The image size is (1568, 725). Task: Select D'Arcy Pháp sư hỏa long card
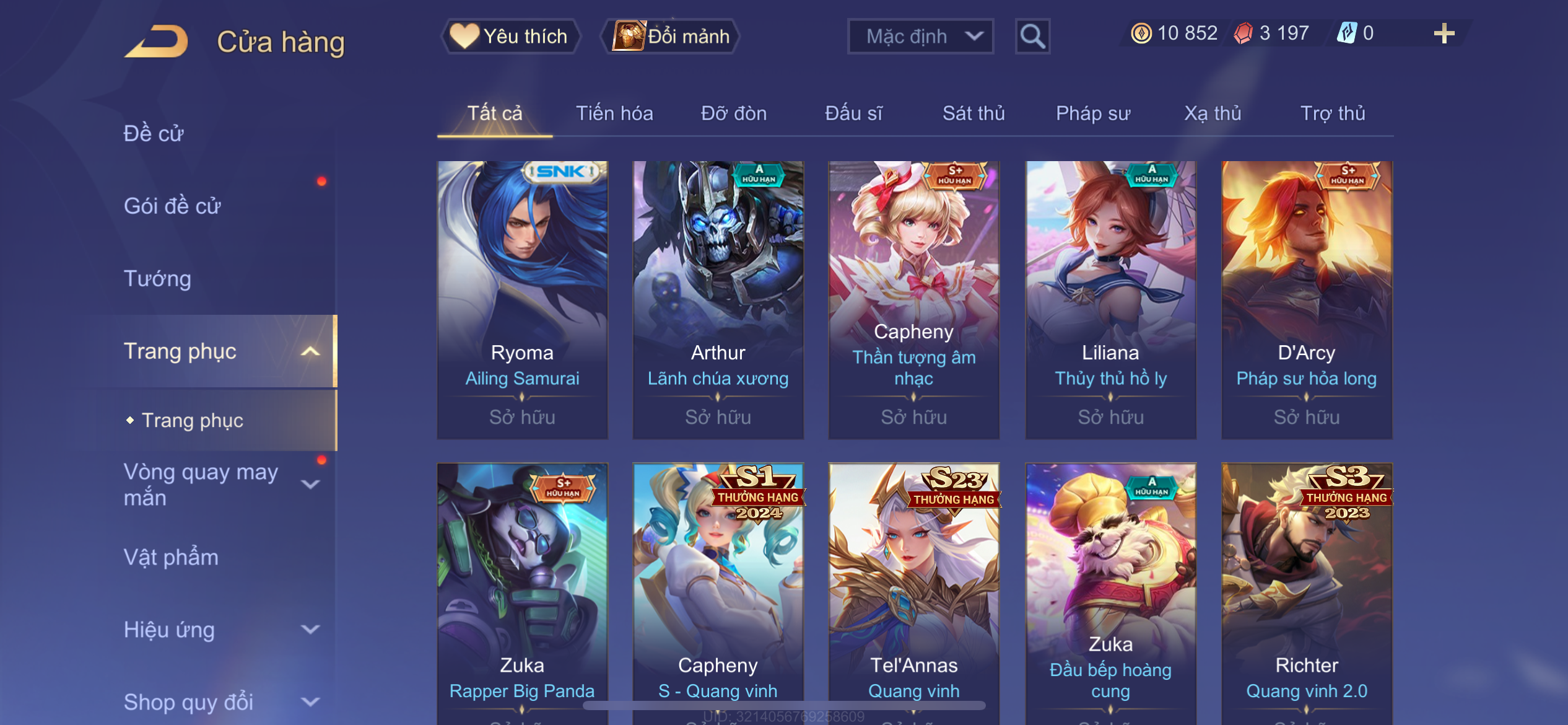pyautogui.click(x=1307, y=300)
